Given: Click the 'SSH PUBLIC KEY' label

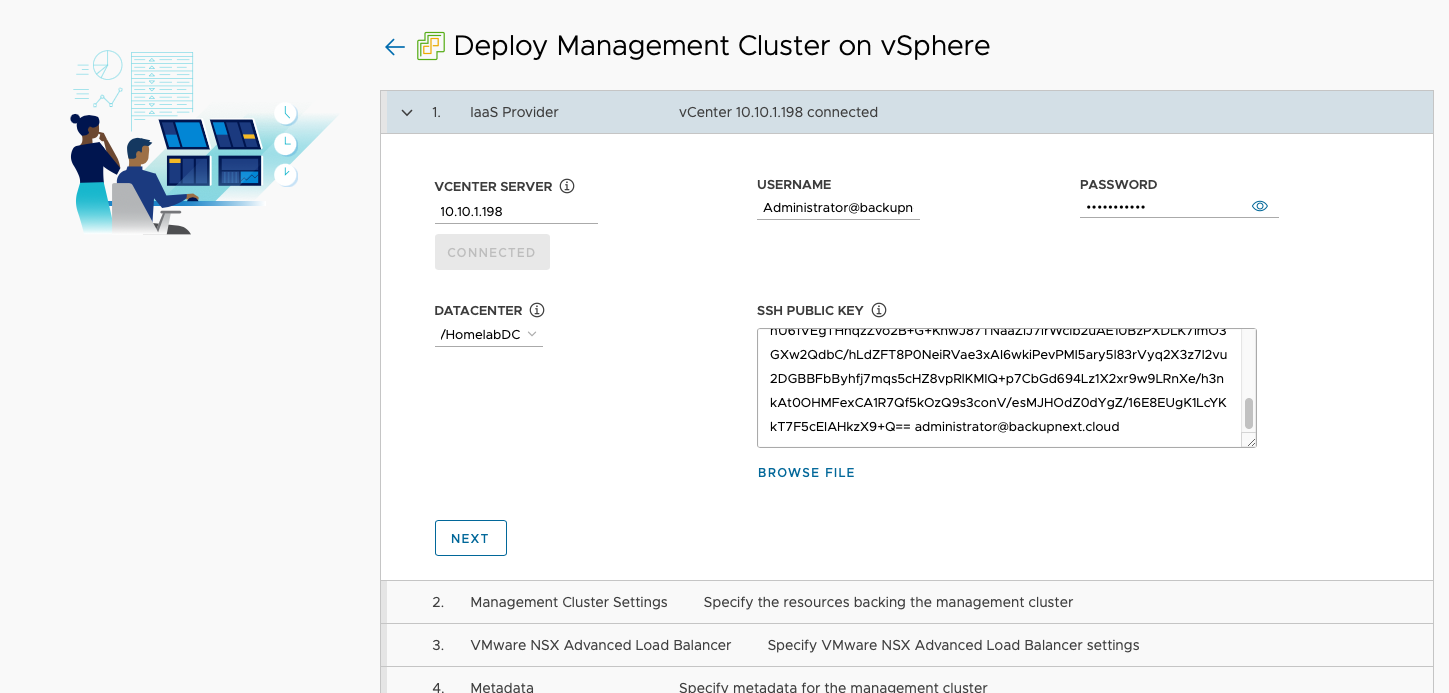Looking at the screenshot, I should click(811, 310).
